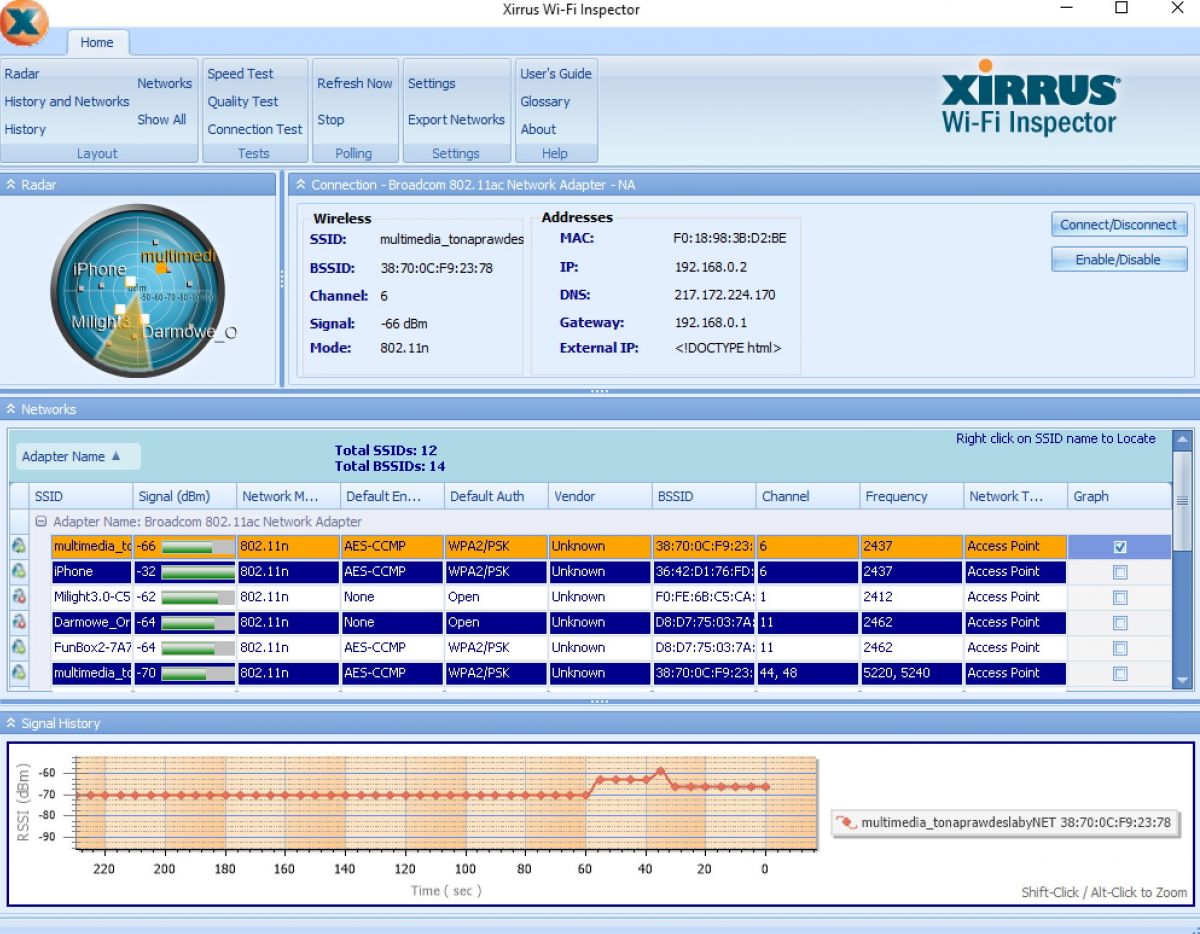Open Settings from the ribbon

[432, 84]
